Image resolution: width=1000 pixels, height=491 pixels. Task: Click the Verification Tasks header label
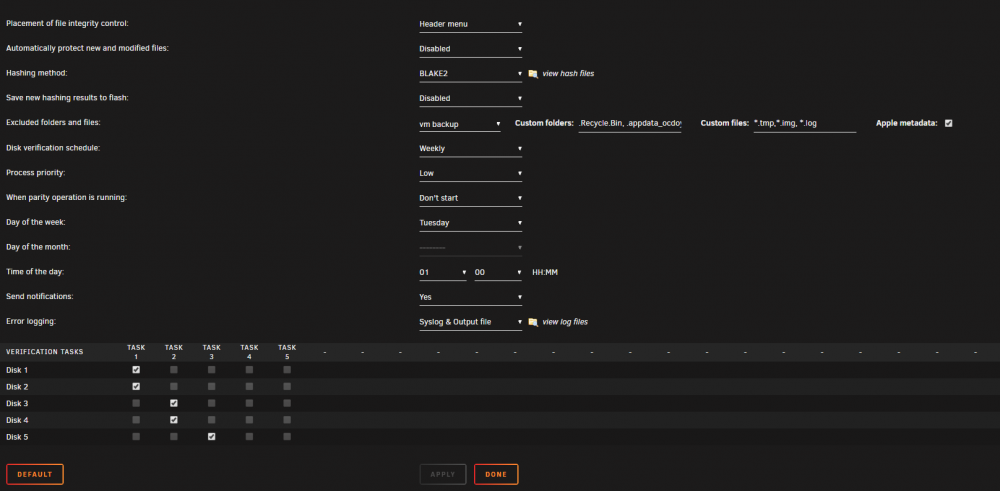(45, 352)
